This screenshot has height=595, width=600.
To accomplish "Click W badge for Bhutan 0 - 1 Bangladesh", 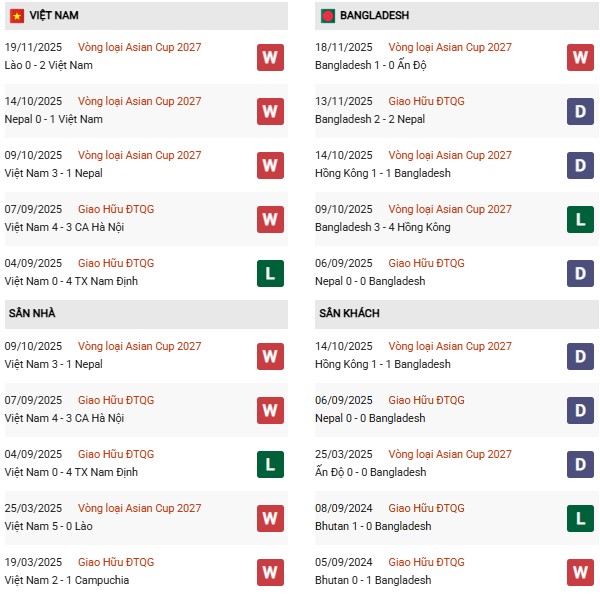I will pos(579,572).
